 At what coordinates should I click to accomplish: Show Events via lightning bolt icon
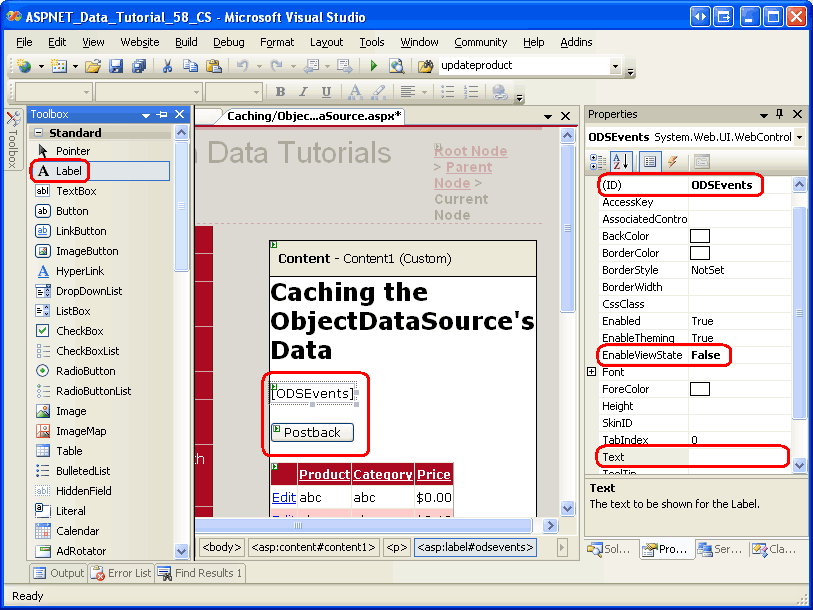pos(672,161)
